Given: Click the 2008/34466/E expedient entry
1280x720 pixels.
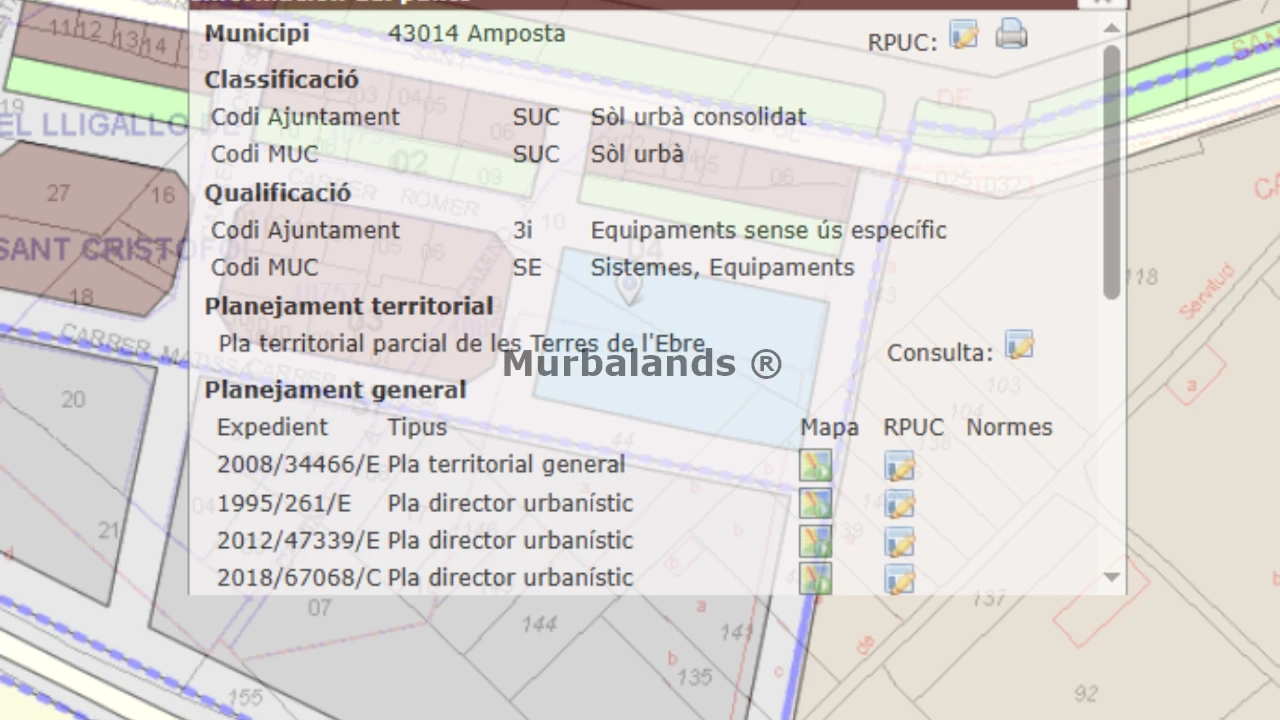Looking at the screenshot, I should [298, 465].
